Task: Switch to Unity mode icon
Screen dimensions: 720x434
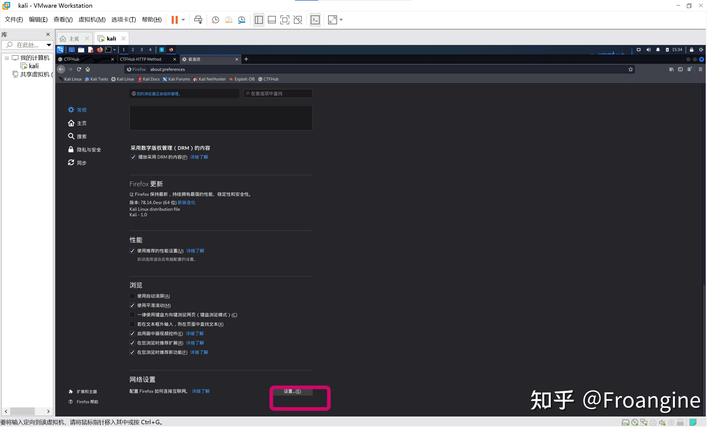Action: pyautogui.click(x=298, y=20)
